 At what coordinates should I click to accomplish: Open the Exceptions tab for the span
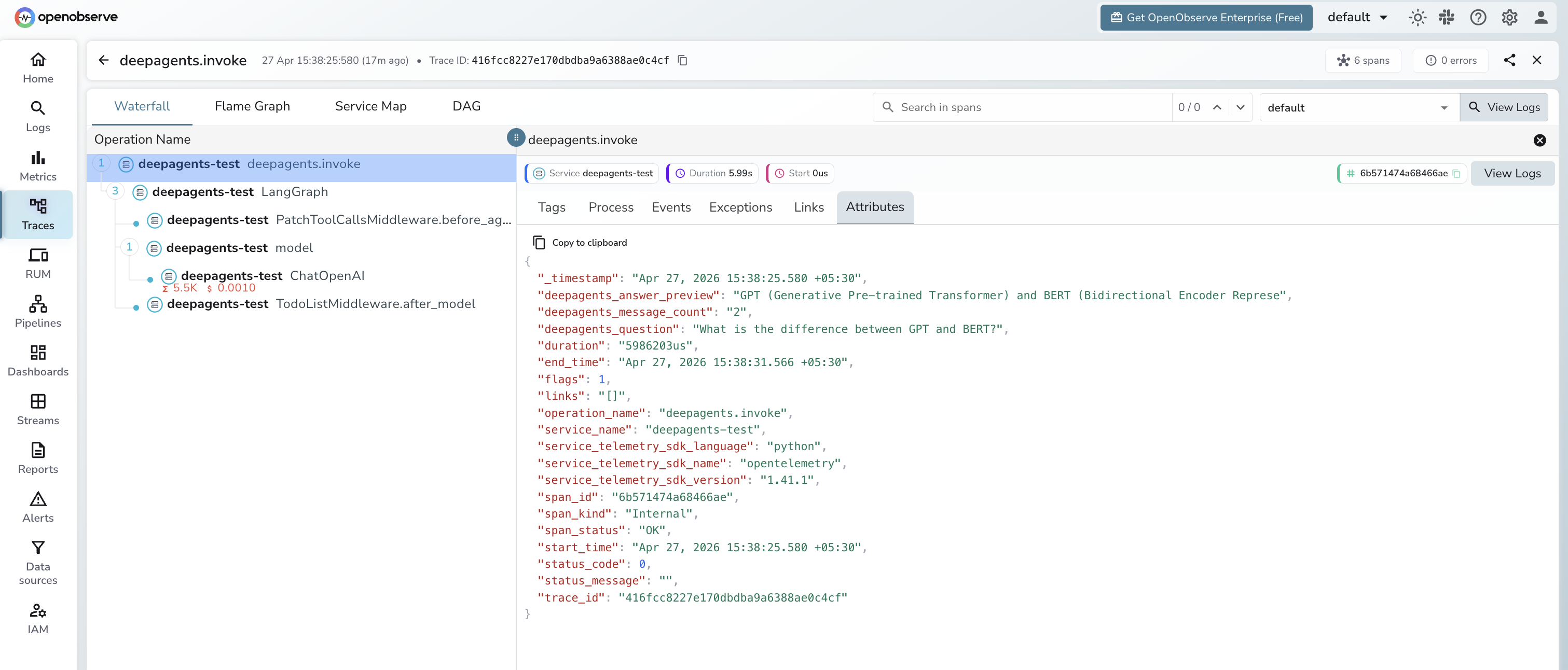(740, 207)
